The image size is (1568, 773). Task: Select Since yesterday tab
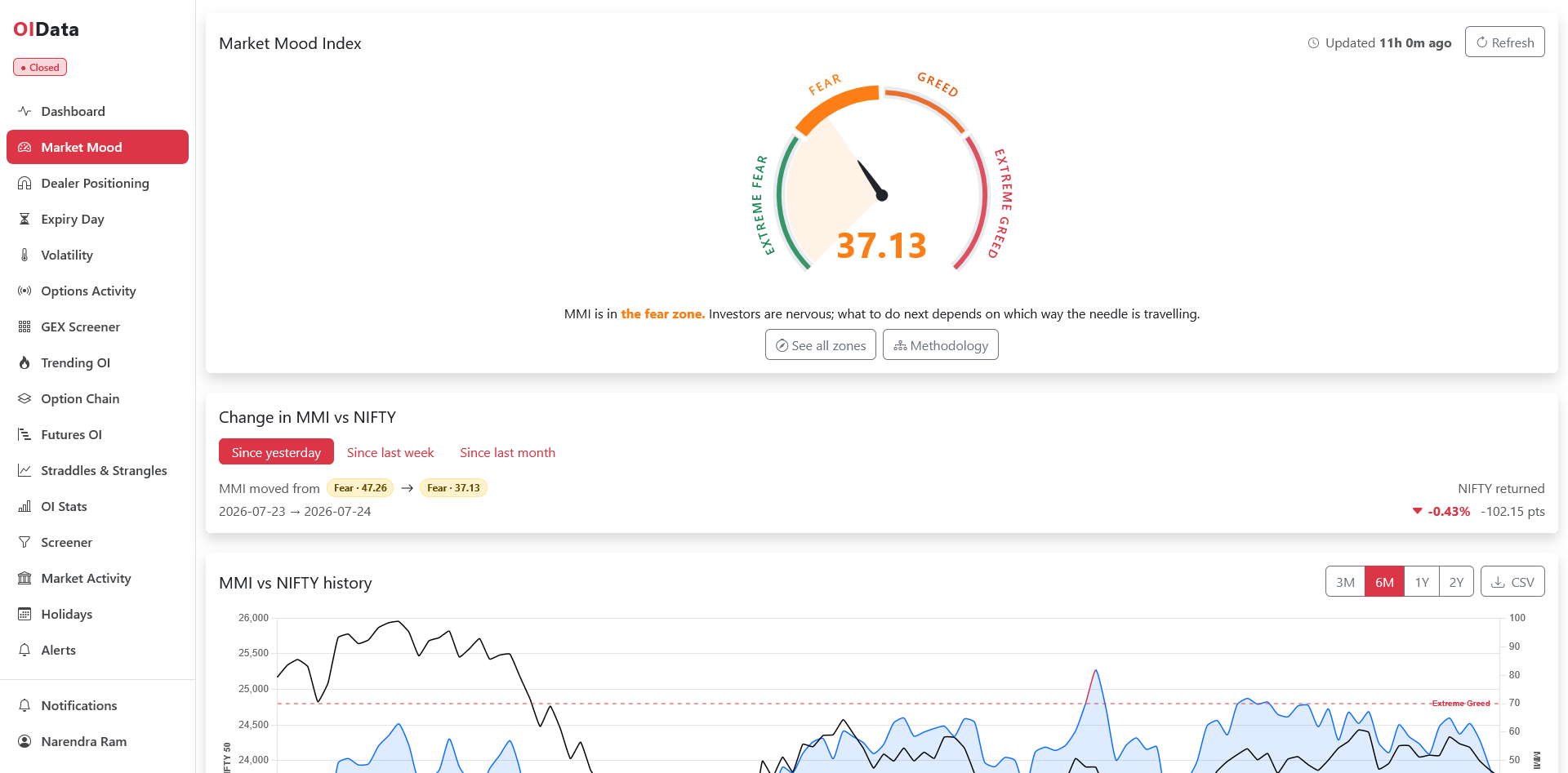(276, 452)
